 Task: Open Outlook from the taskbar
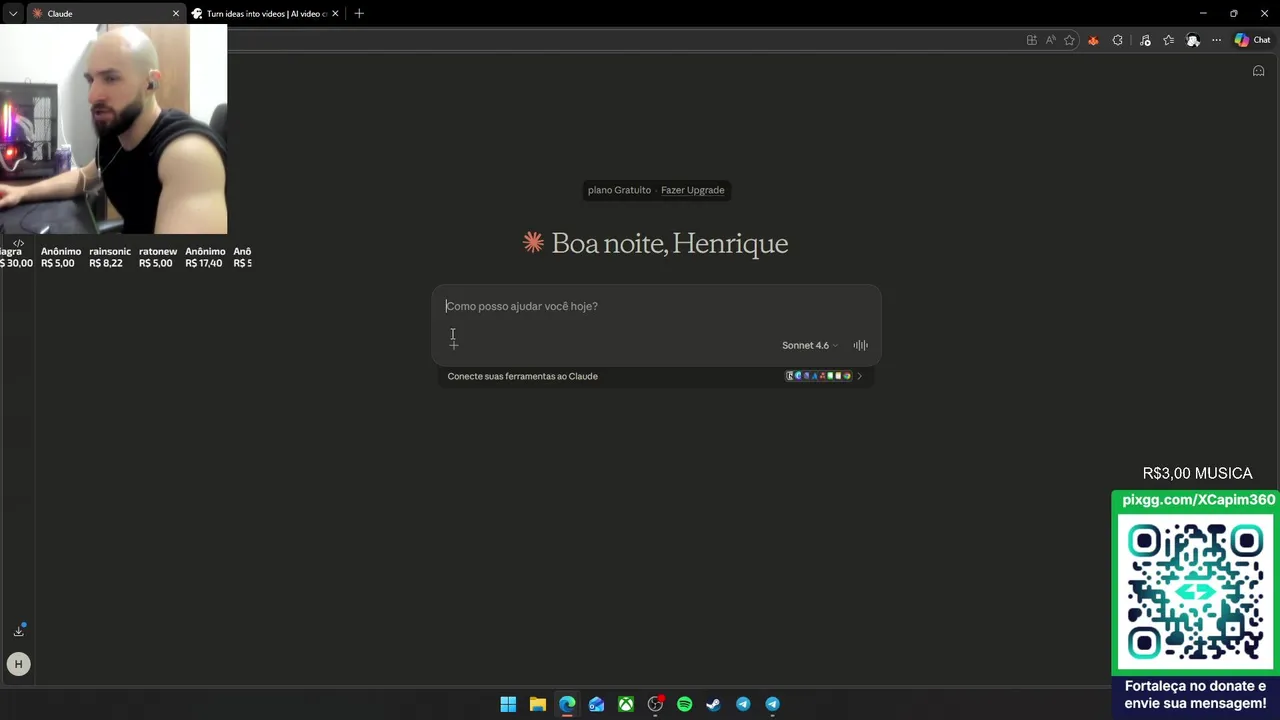[x=596, y=704]
